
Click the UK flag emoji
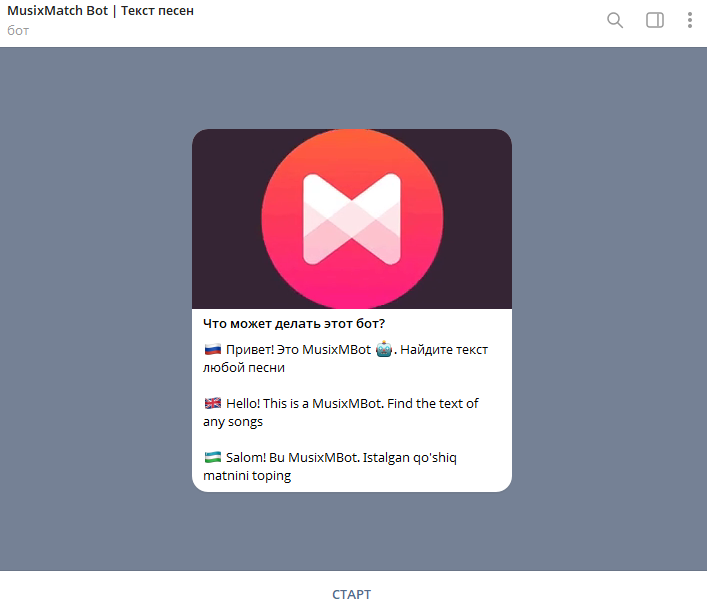point(213,403)
